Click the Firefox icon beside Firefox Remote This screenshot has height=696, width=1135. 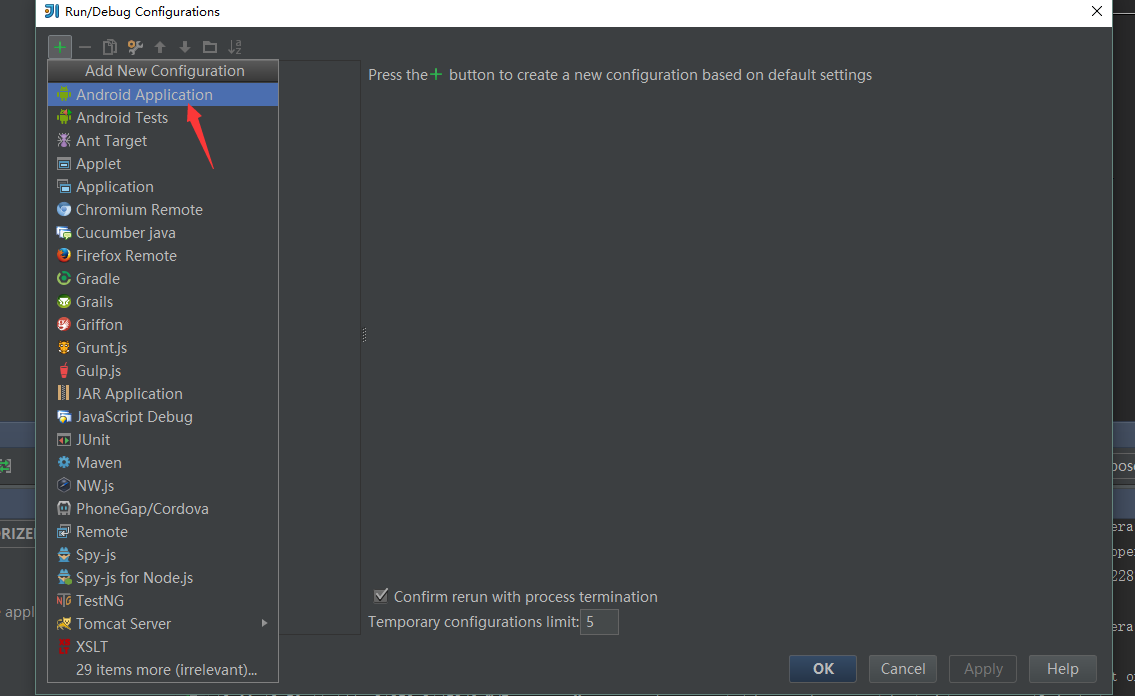(x=64, y=255)
